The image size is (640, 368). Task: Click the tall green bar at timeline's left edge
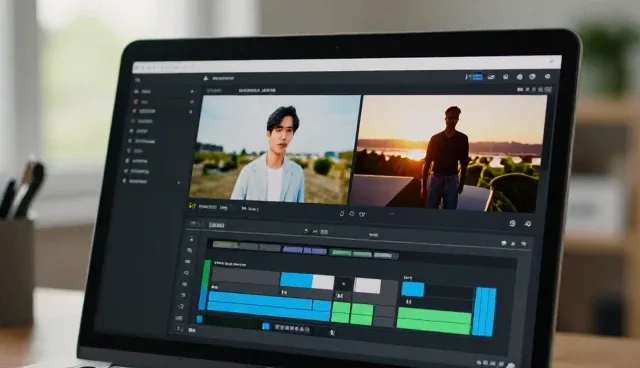(207, 275)
